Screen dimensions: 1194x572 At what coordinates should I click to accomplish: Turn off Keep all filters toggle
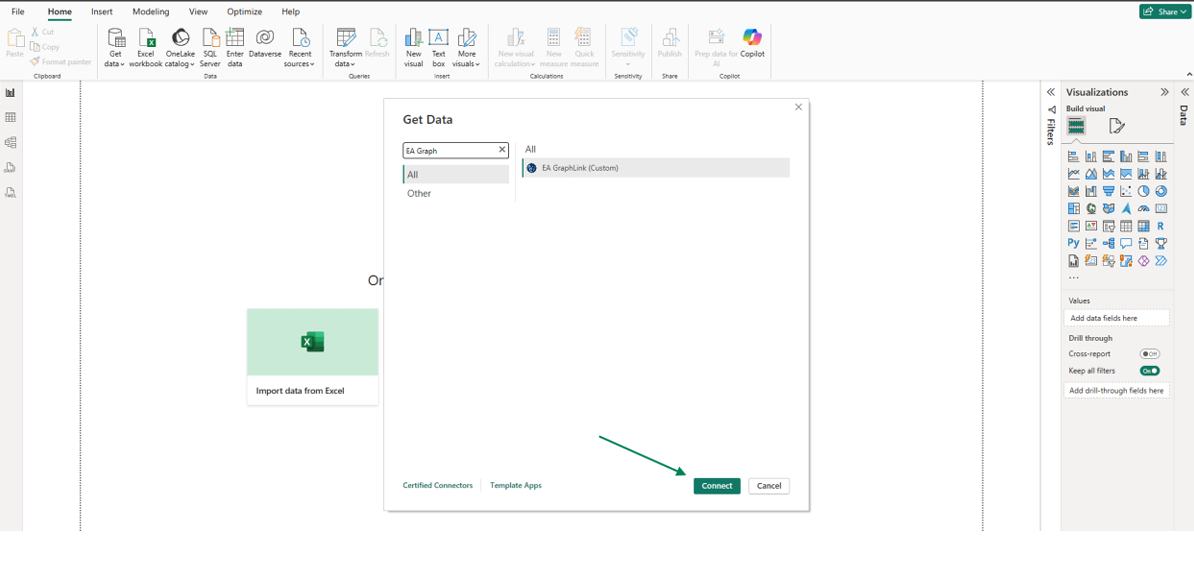pyautogui.click(x=1150, y=371)
